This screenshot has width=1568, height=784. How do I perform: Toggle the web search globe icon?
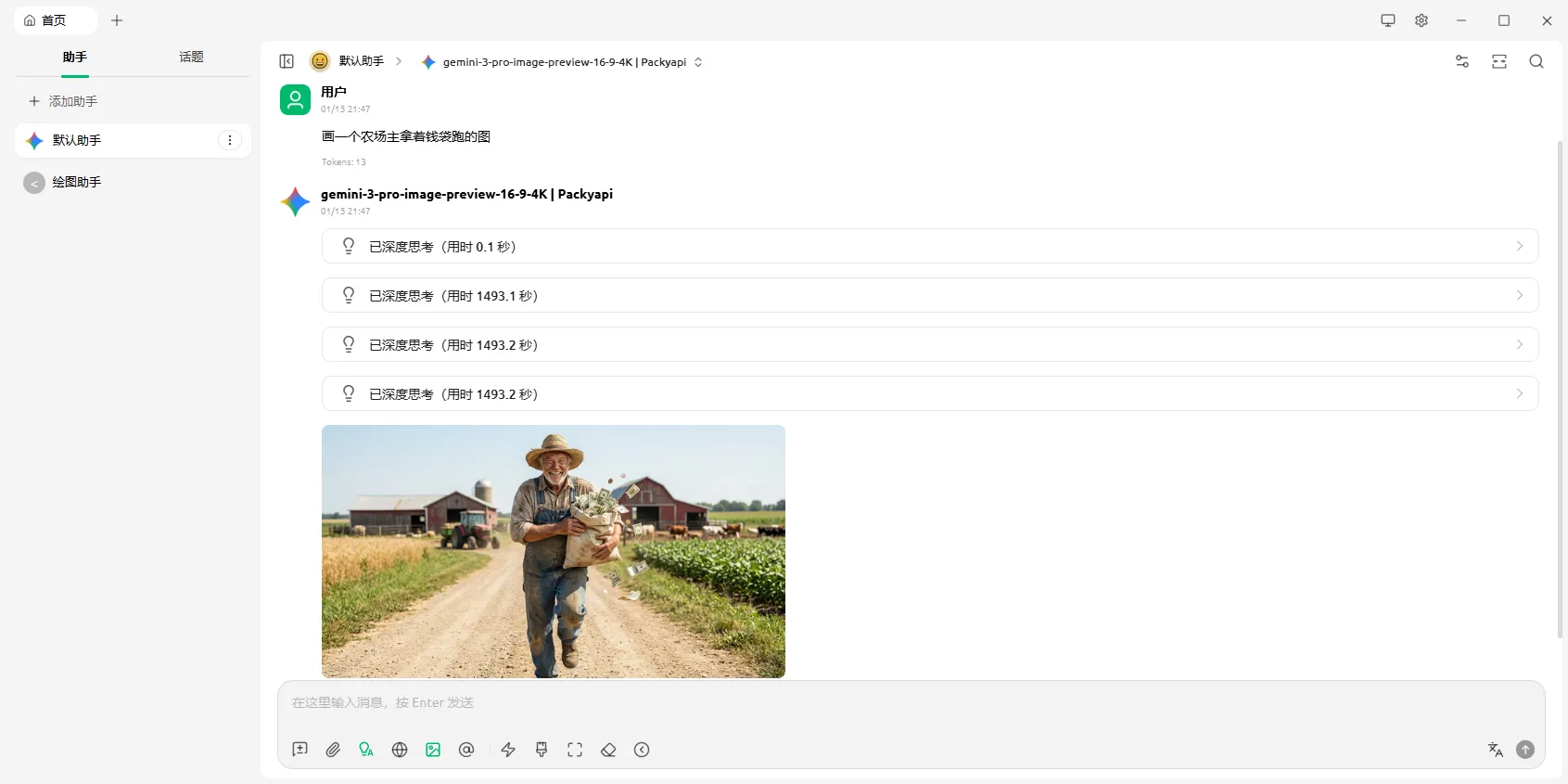tap(400, 750)
